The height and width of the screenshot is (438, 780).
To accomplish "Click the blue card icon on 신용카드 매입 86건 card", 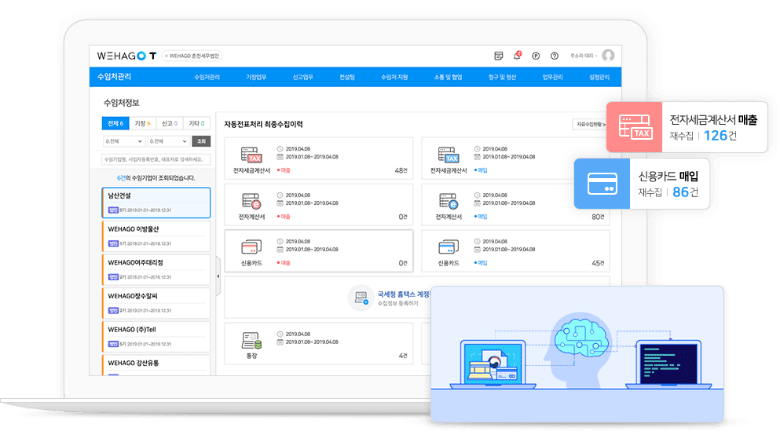I will 602,184.
